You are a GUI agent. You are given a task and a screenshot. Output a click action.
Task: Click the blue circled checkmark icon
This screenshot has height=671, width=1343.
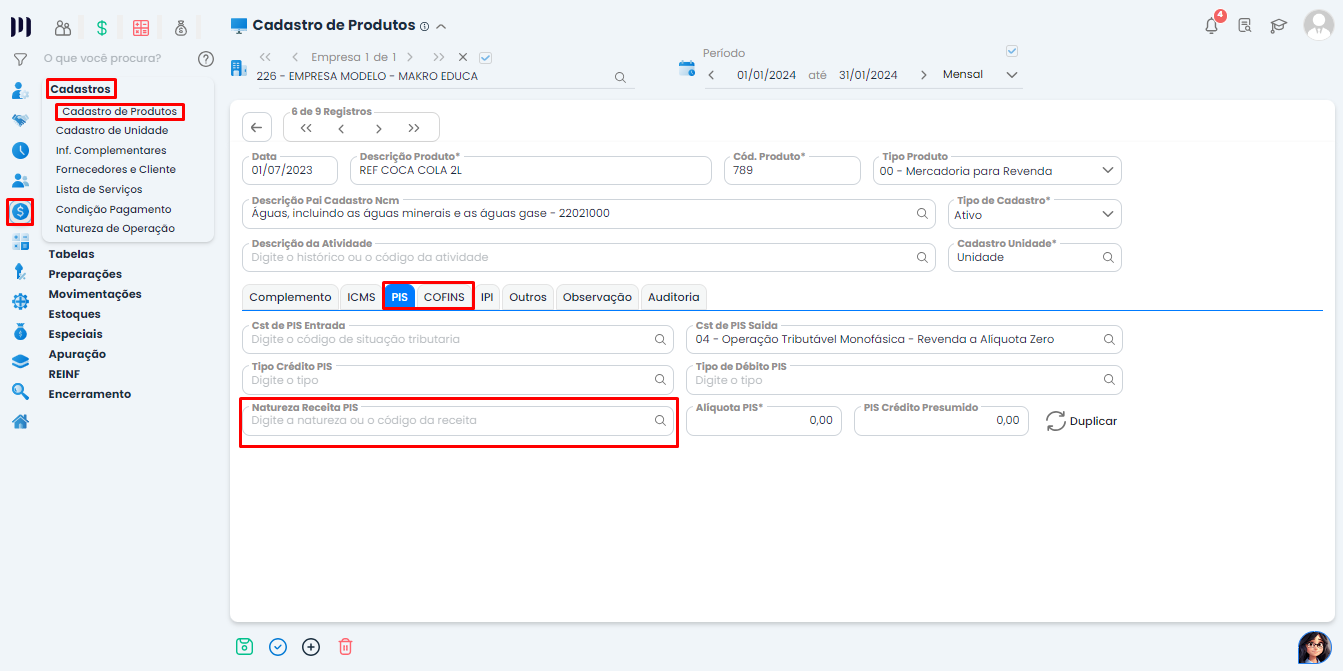[278, 646]
